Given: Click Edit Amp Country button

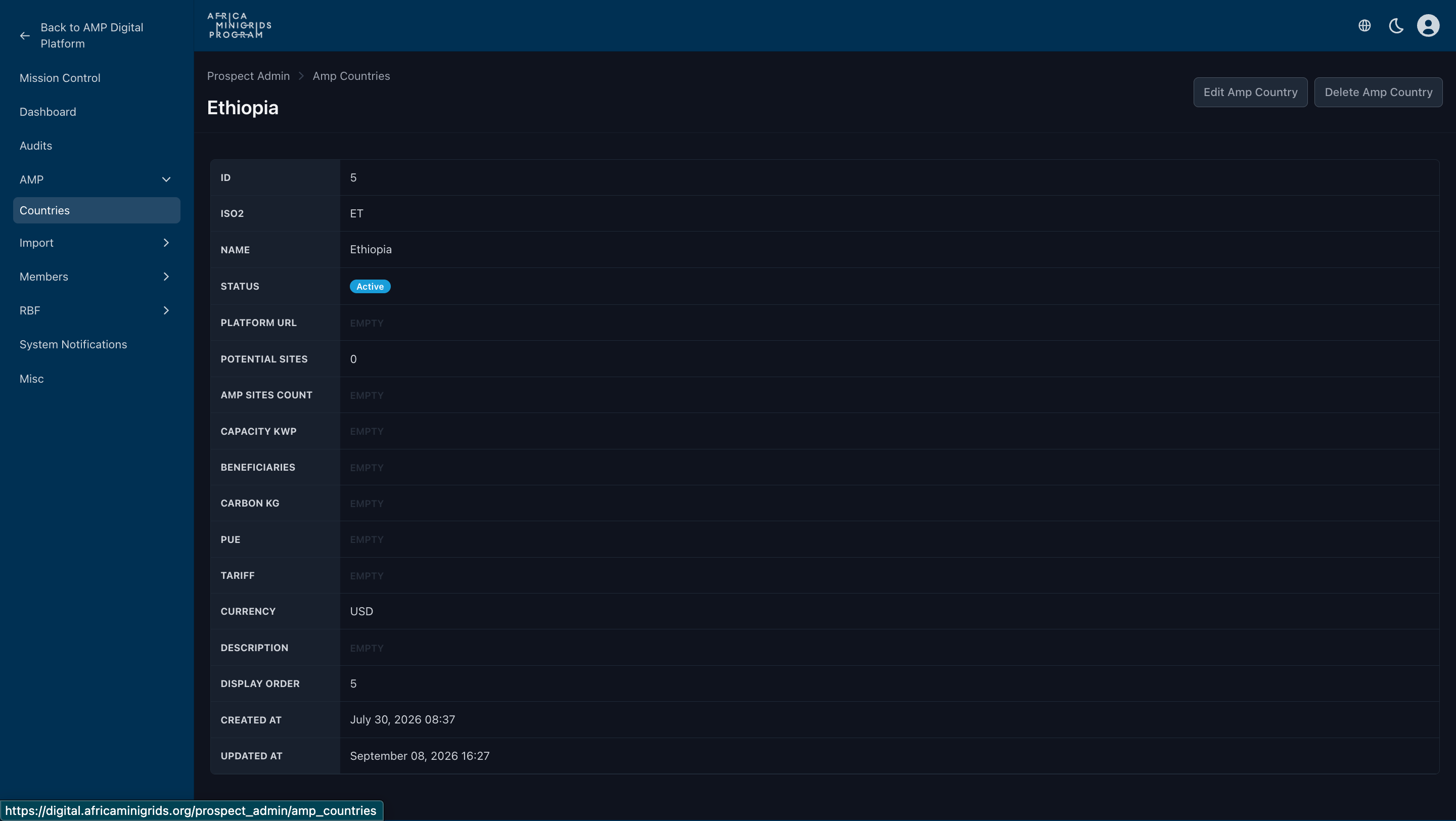Looking at the screenshot, I should click(1250, 92).
